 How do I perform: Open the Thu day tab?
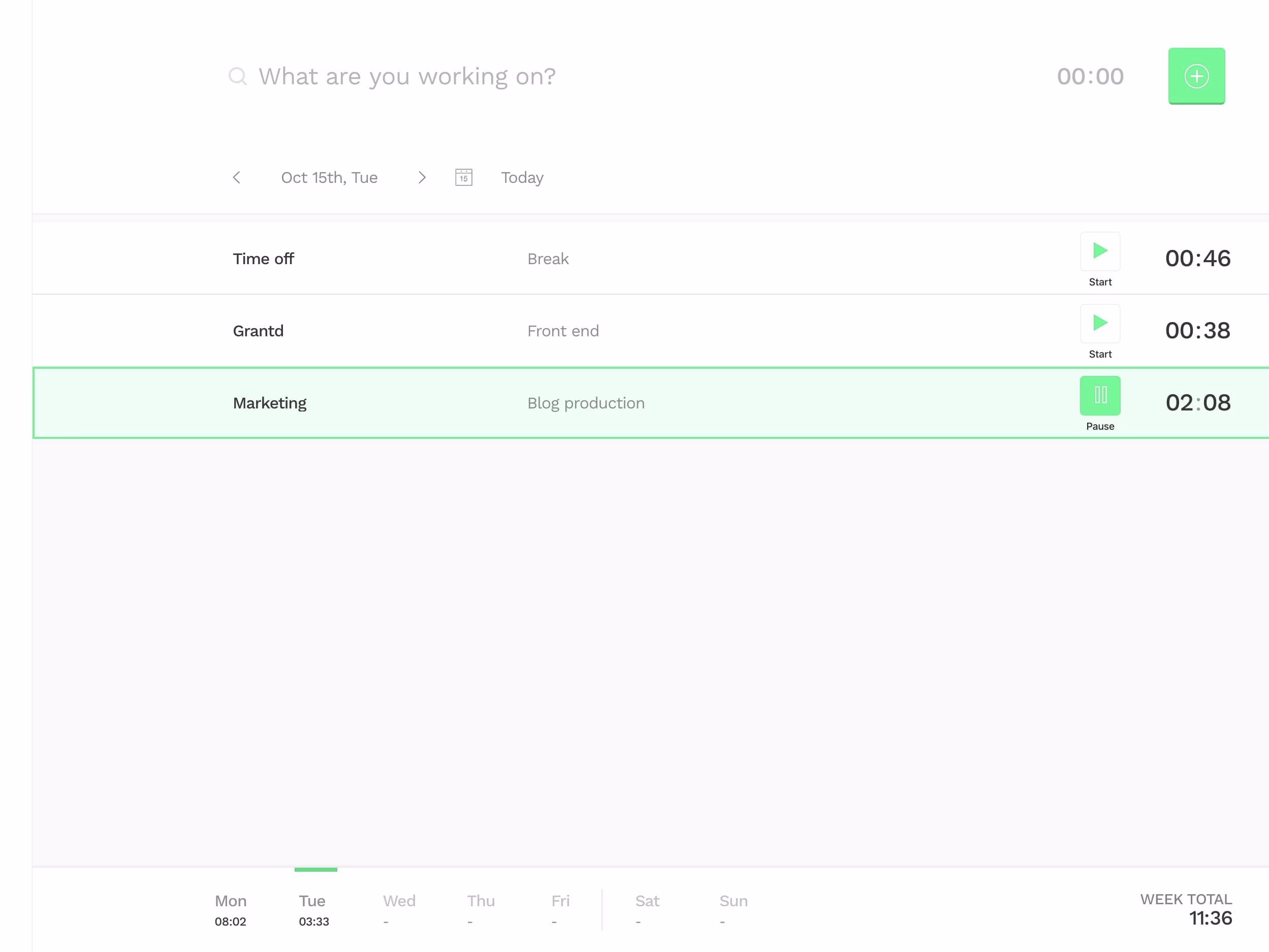481,910
